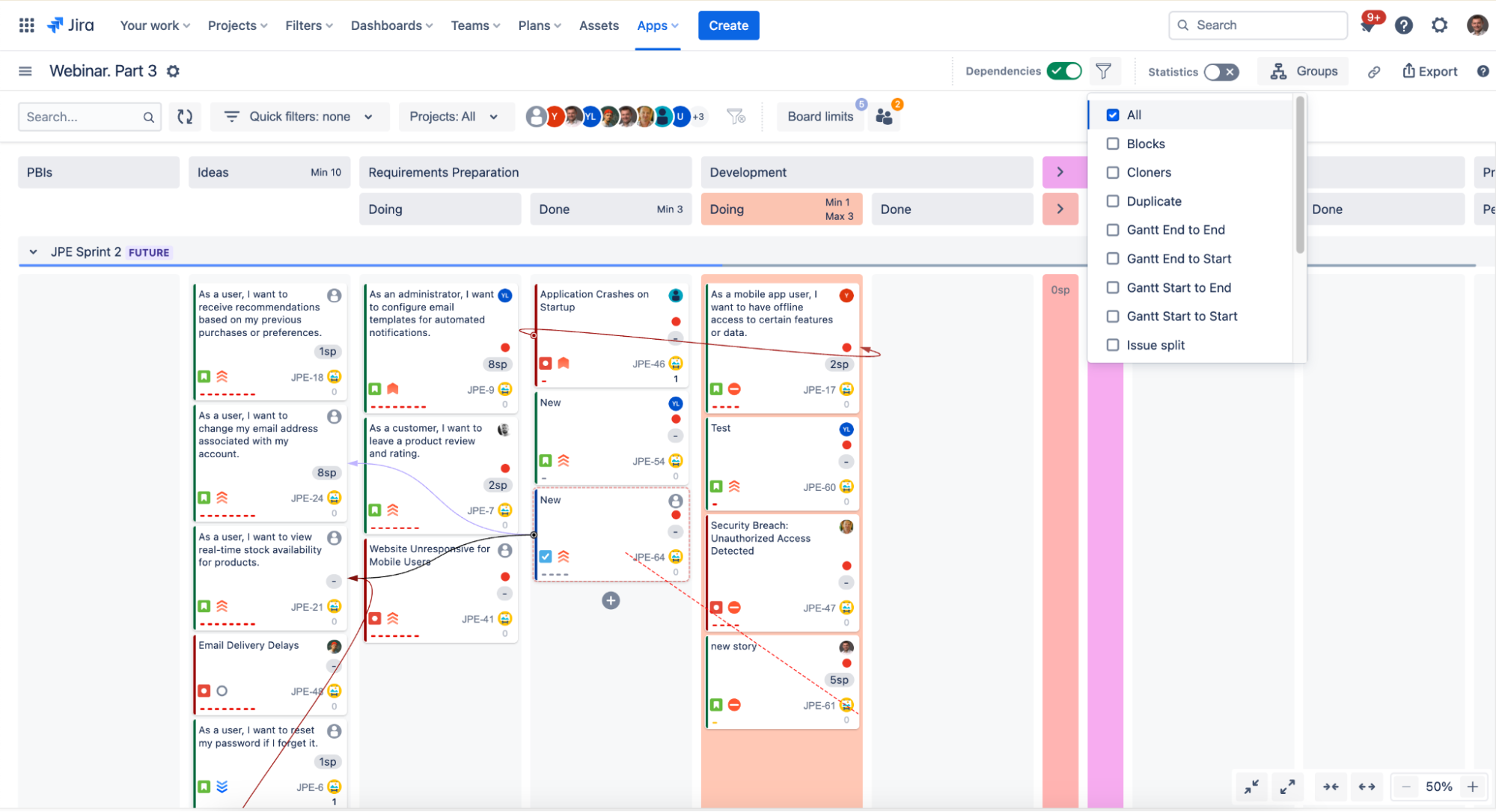The width and height of the screenshot is (1496, 812).
Task: Click the refresh board icon
Action: tap(185, 117)
